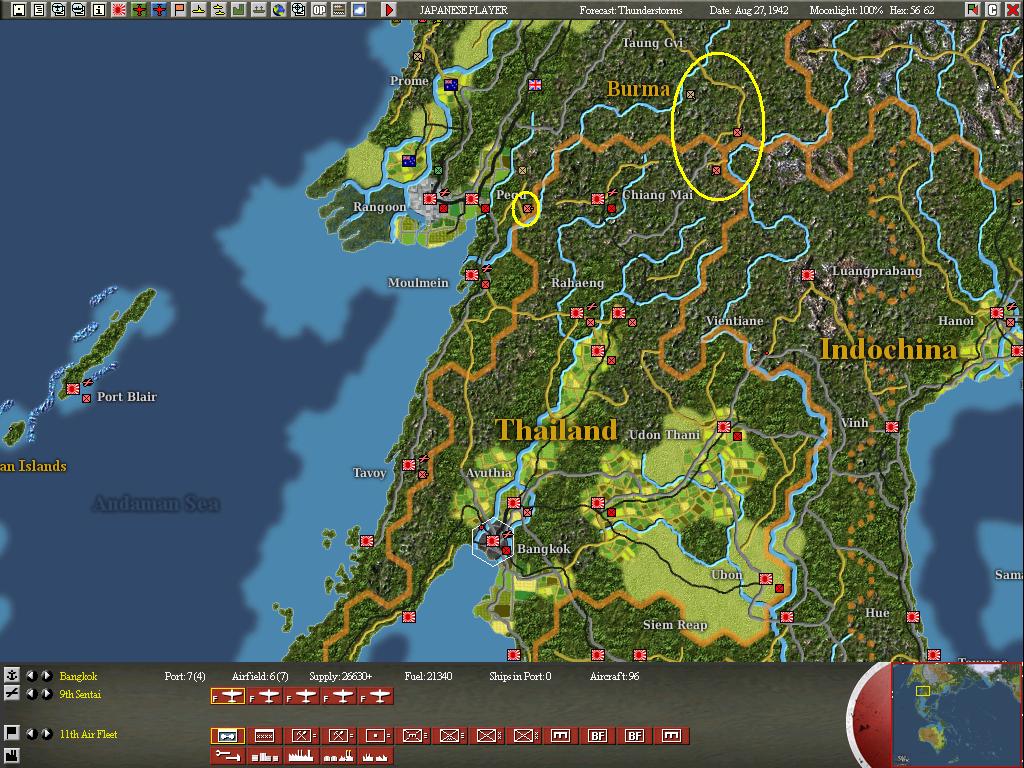The image size is (1024, 768).
Task: Select the single-dot unit icon in land units row
Action: coord(376,736)
